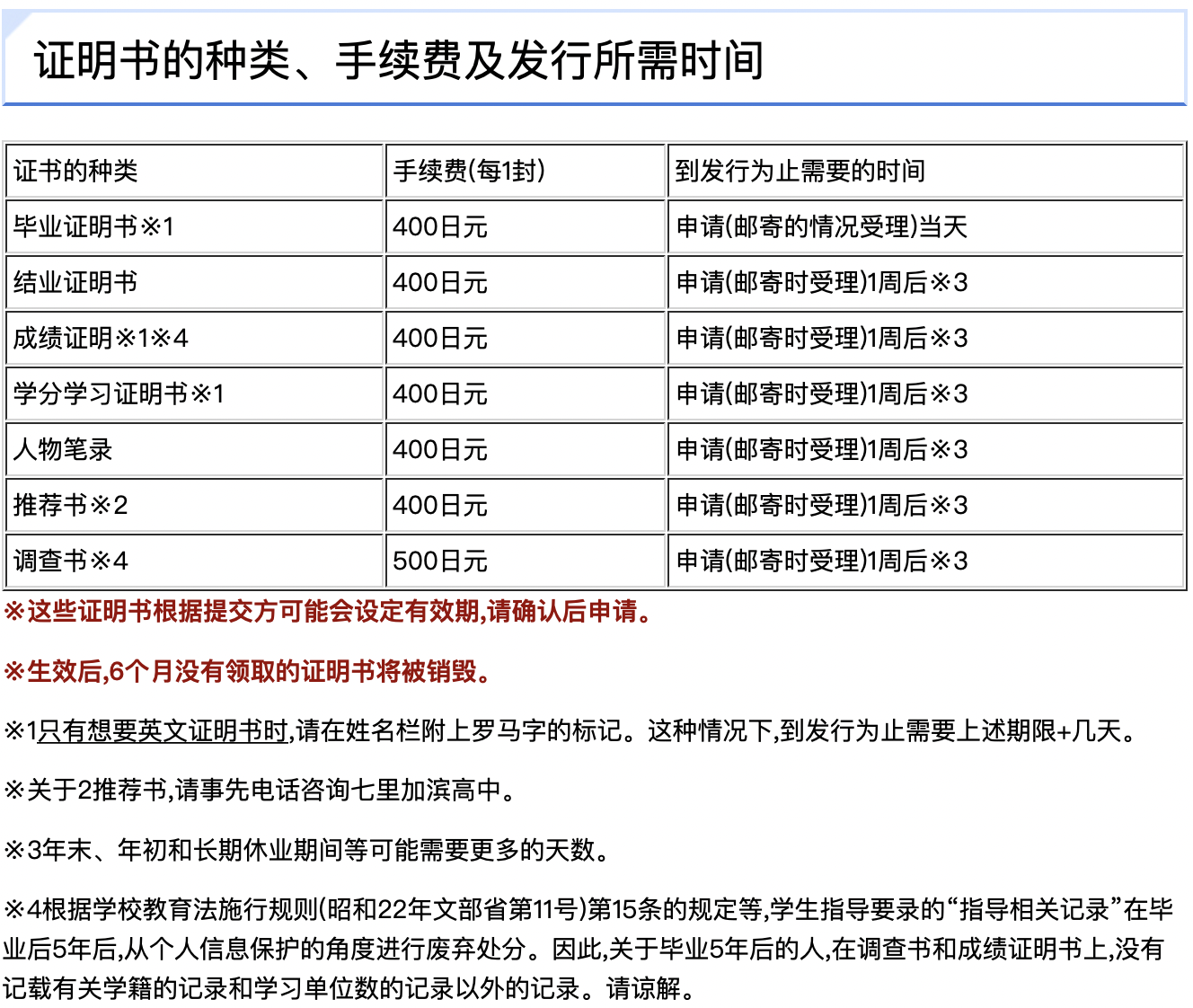Click the issuance time cell in the 成绩证明 row
The height and width of the screenshot is (1008, 1193).
[926, 338]
